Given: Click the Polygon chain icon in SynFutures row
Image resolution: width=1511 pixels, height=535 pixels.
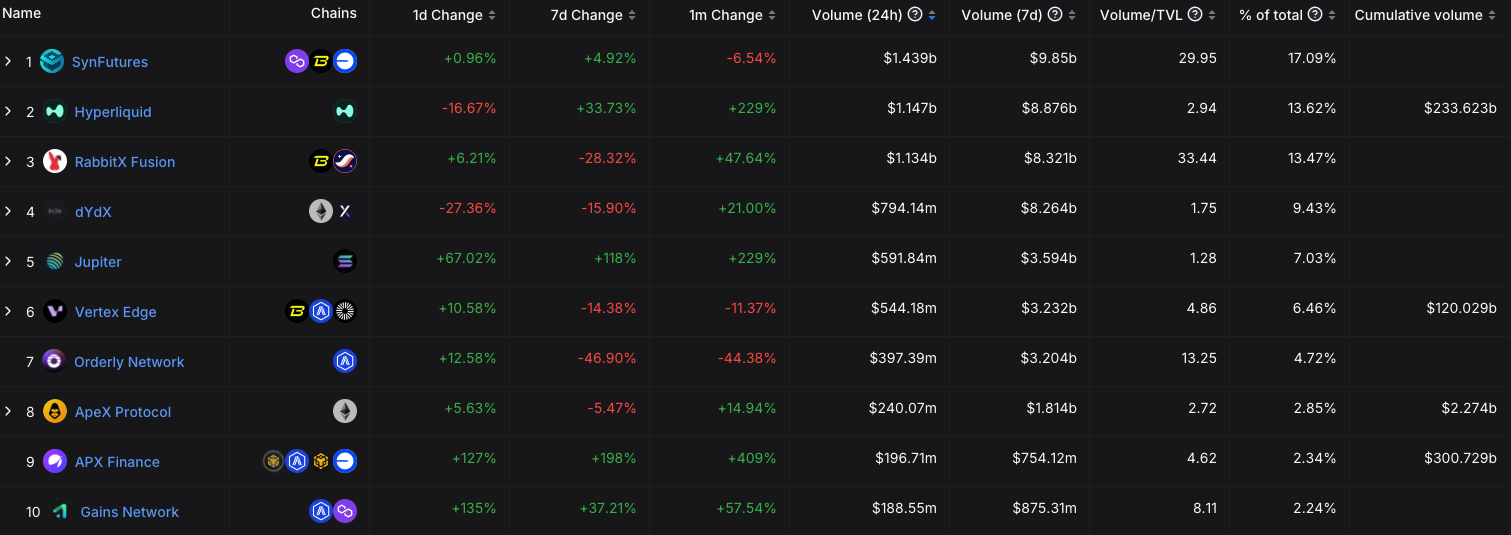Looking at the screenshot, I should (297, 62).
